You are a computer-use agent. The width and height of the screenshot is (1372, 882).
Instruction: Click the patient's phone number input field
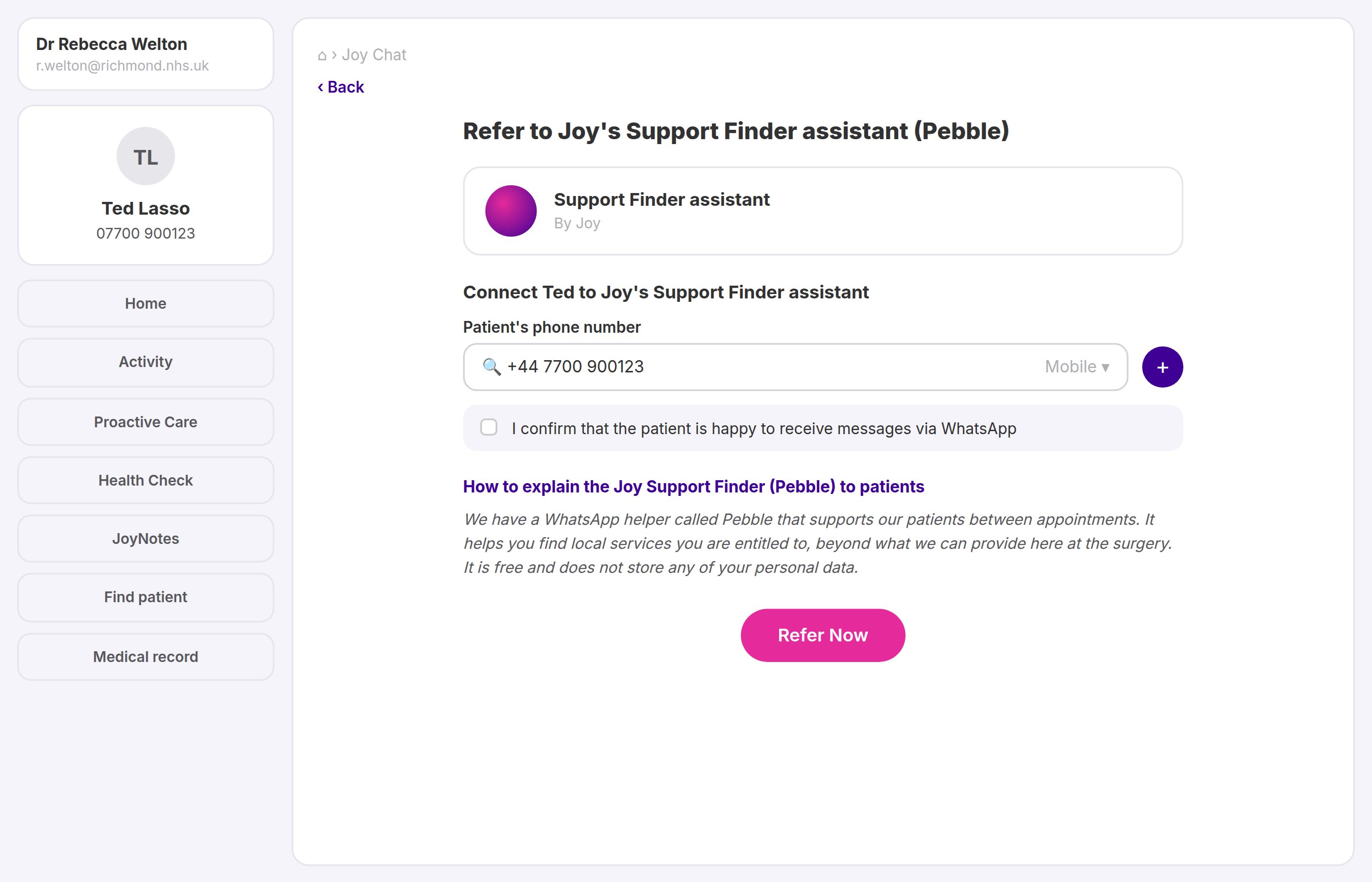[x=795, y=367]
